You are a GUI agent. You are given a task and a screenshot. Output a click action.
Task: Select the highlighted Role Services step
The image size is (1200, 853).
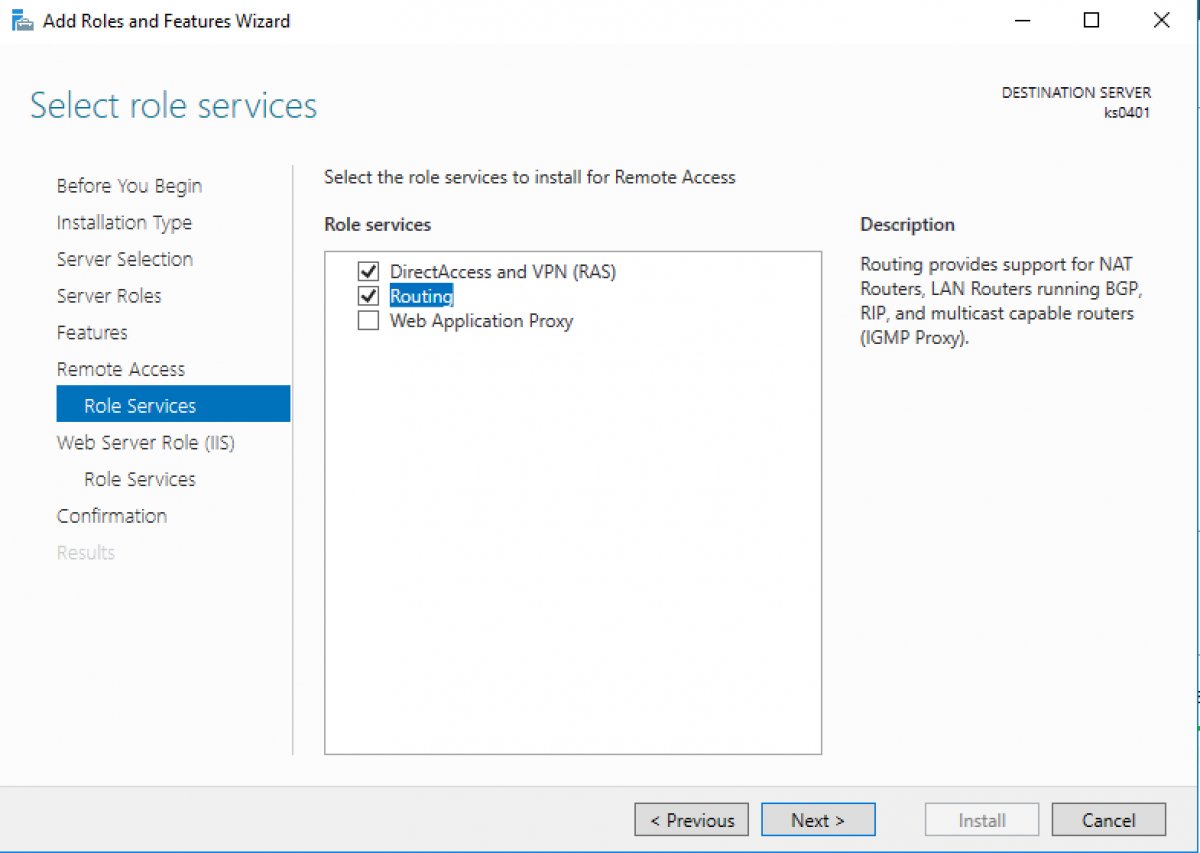click(140, 404)
